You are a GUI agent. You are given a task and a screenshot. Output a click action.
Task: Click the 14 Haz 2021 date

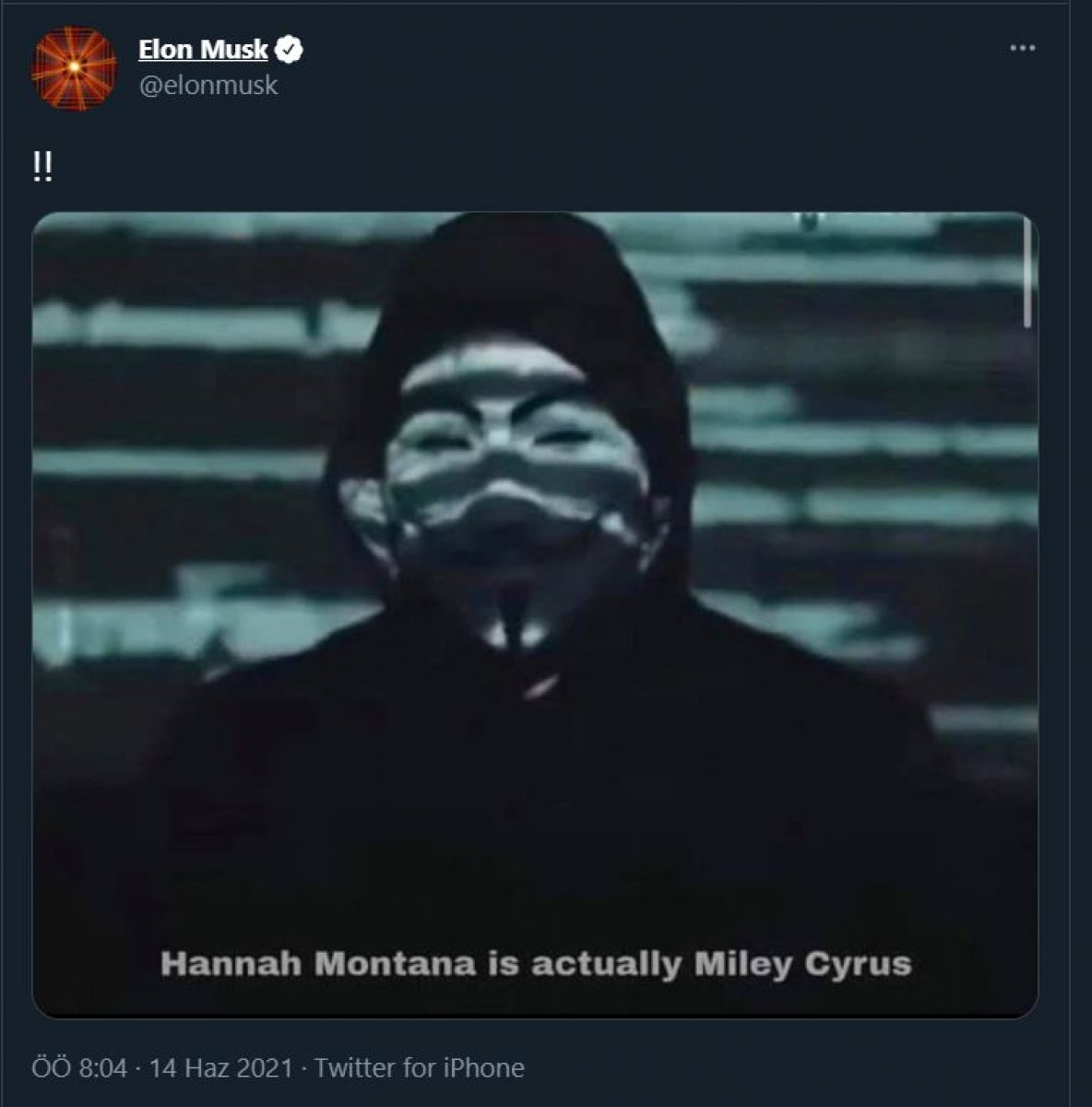220,1068
